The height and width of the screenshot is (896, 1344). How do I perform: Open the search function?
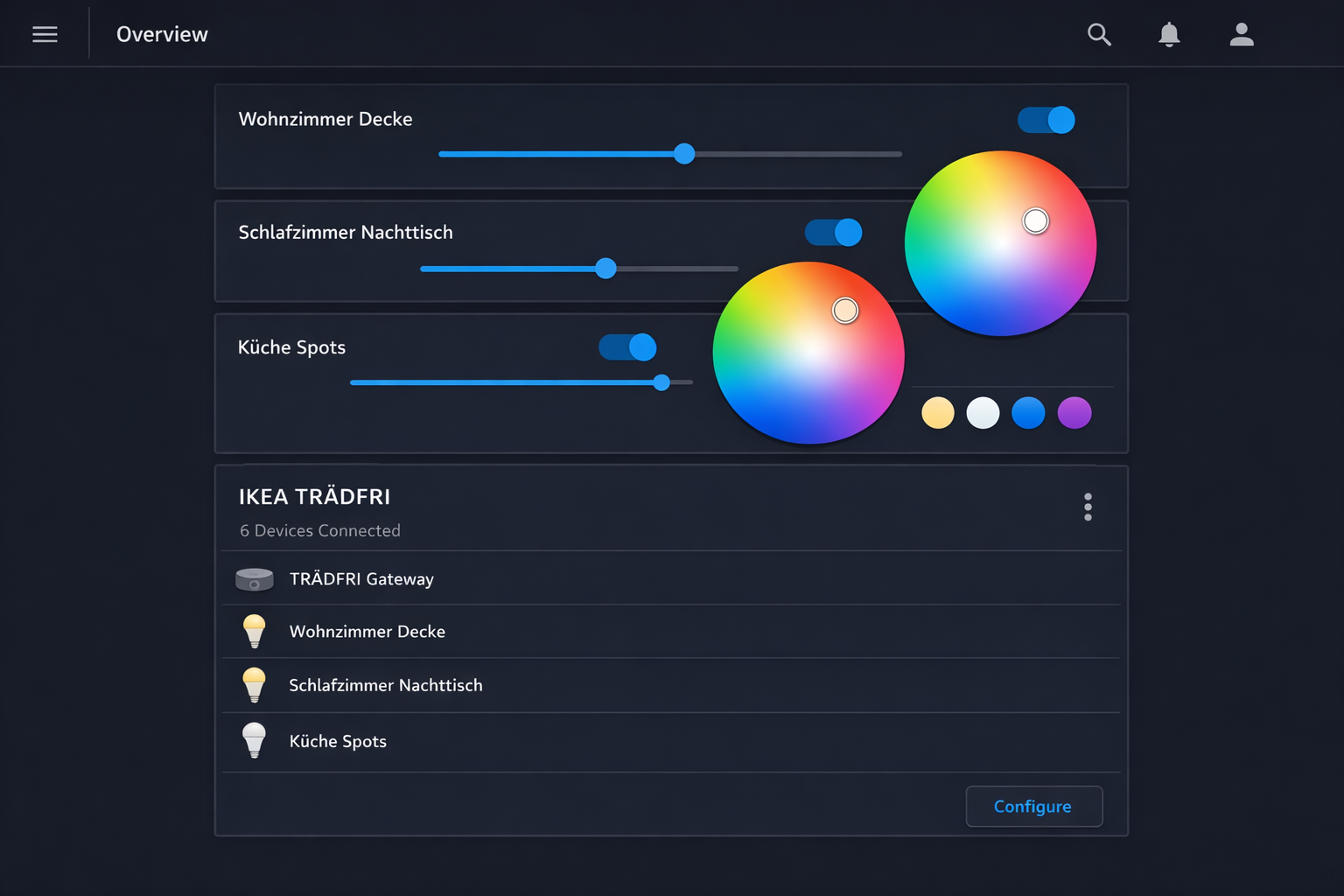point(1099,34)
